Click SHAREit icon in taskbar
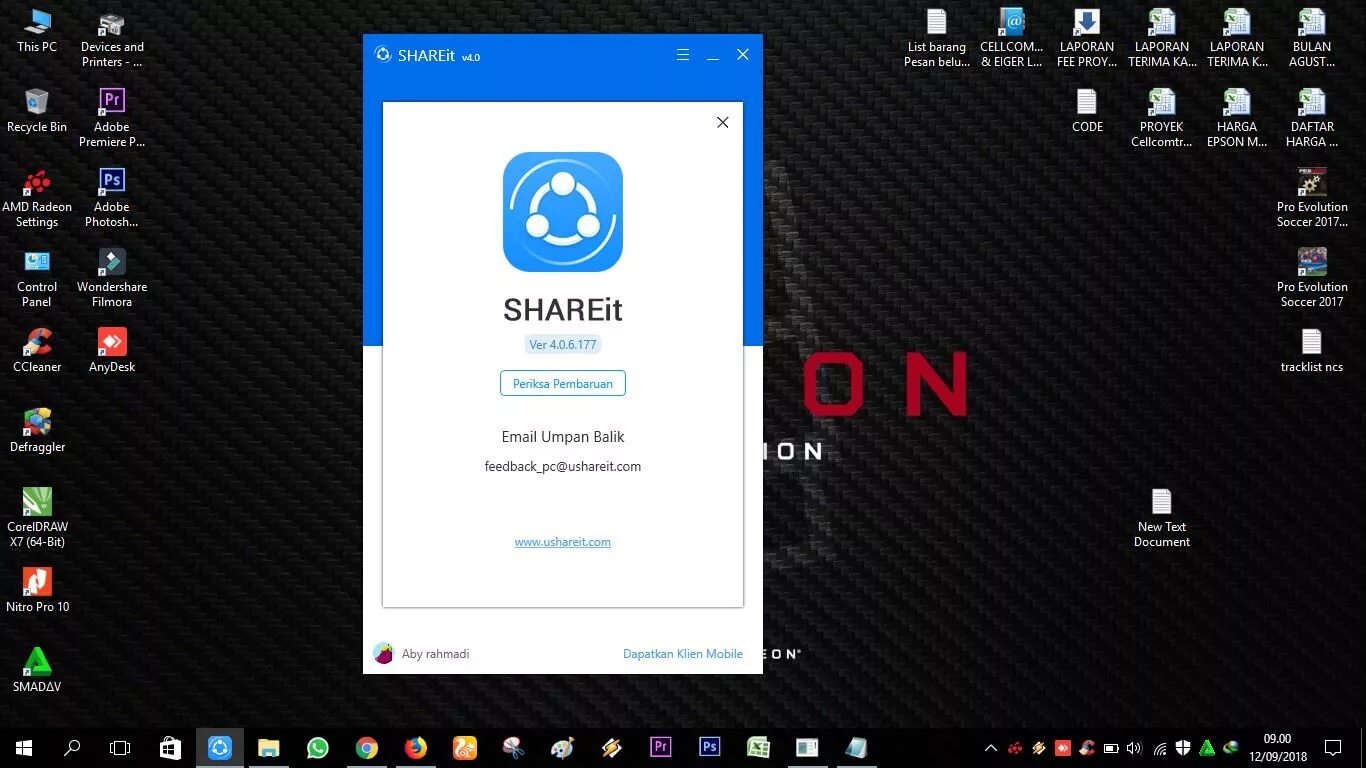 tap(220, 747)
